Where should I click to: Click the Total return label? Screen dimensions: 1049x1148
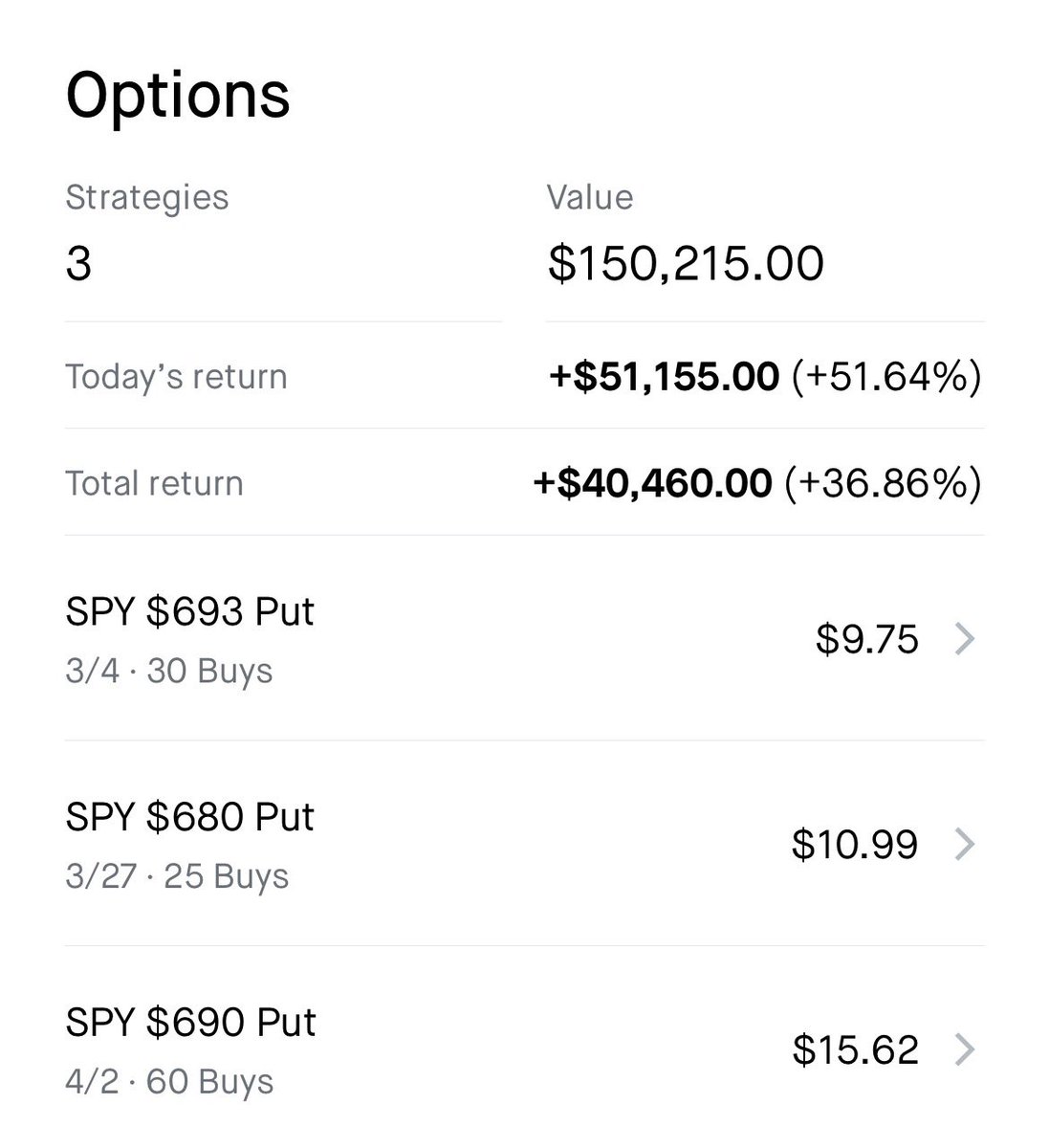click(x=154, y=483)
